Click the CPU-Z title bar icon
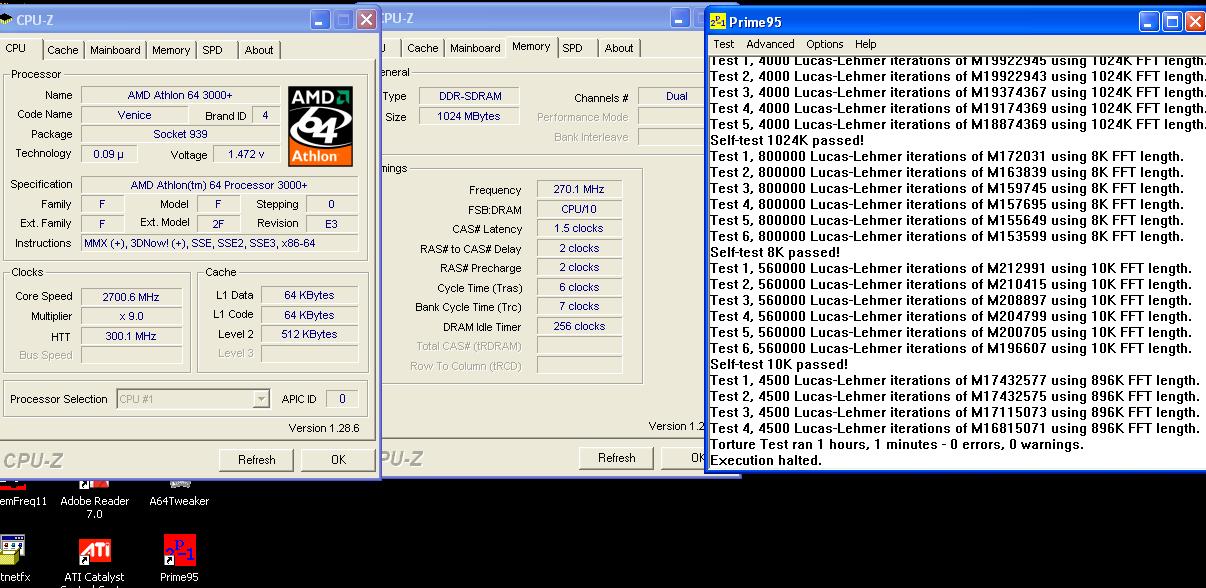 click(7, 19)
